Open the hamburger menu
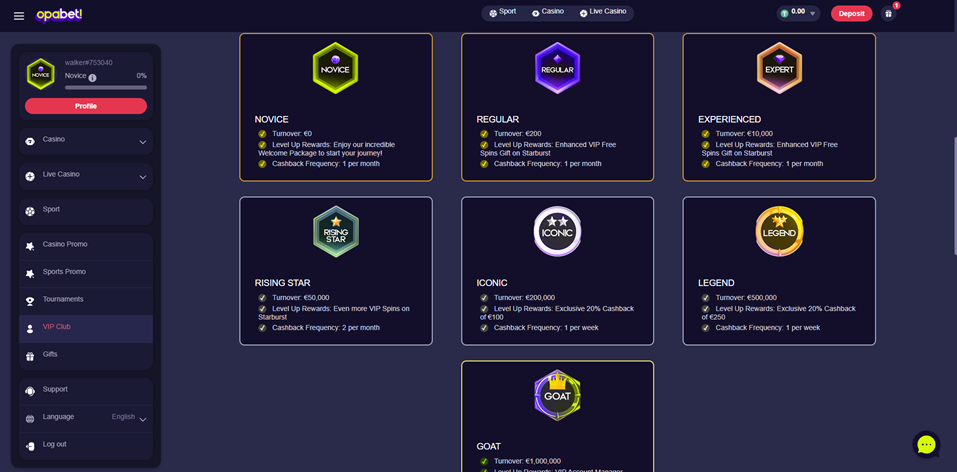The height and width of the screenshot is (472, 957). click(19, 16)
